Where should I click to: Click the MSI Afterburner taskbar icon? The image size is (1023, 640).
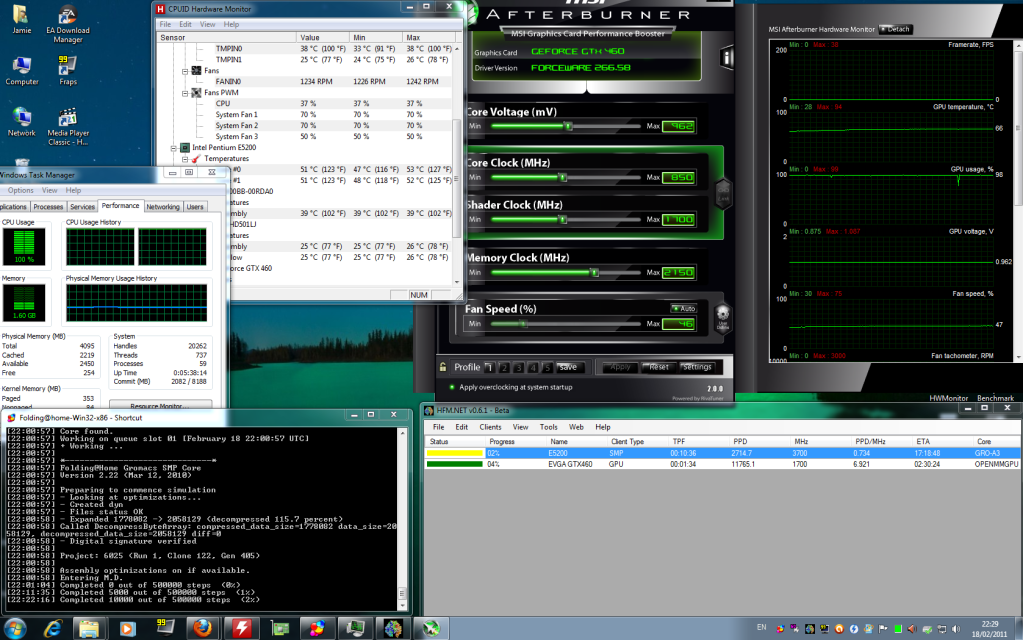coord(431,628)
